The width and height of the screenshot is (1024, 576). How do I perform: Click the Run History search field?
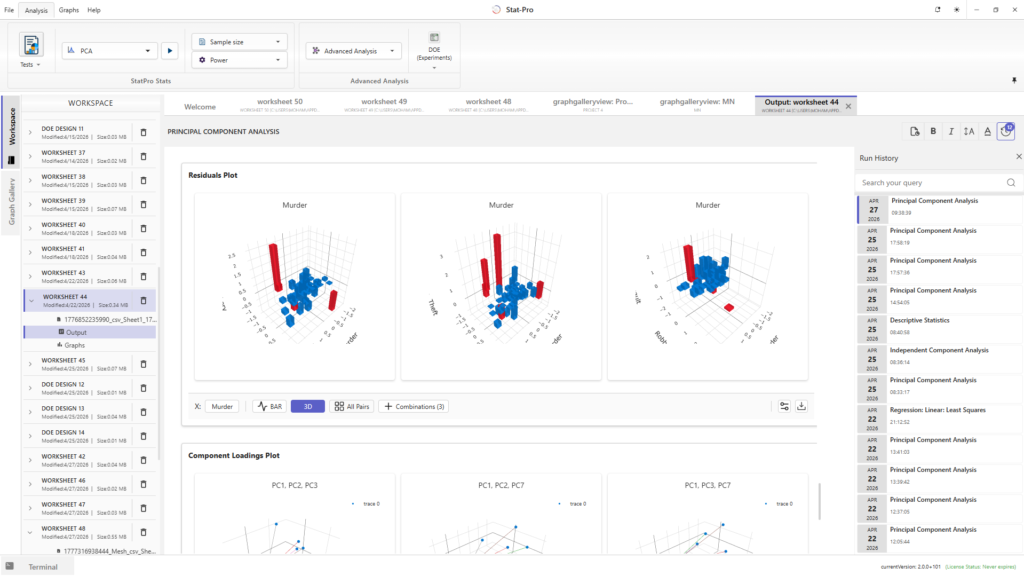click(933, 183)
